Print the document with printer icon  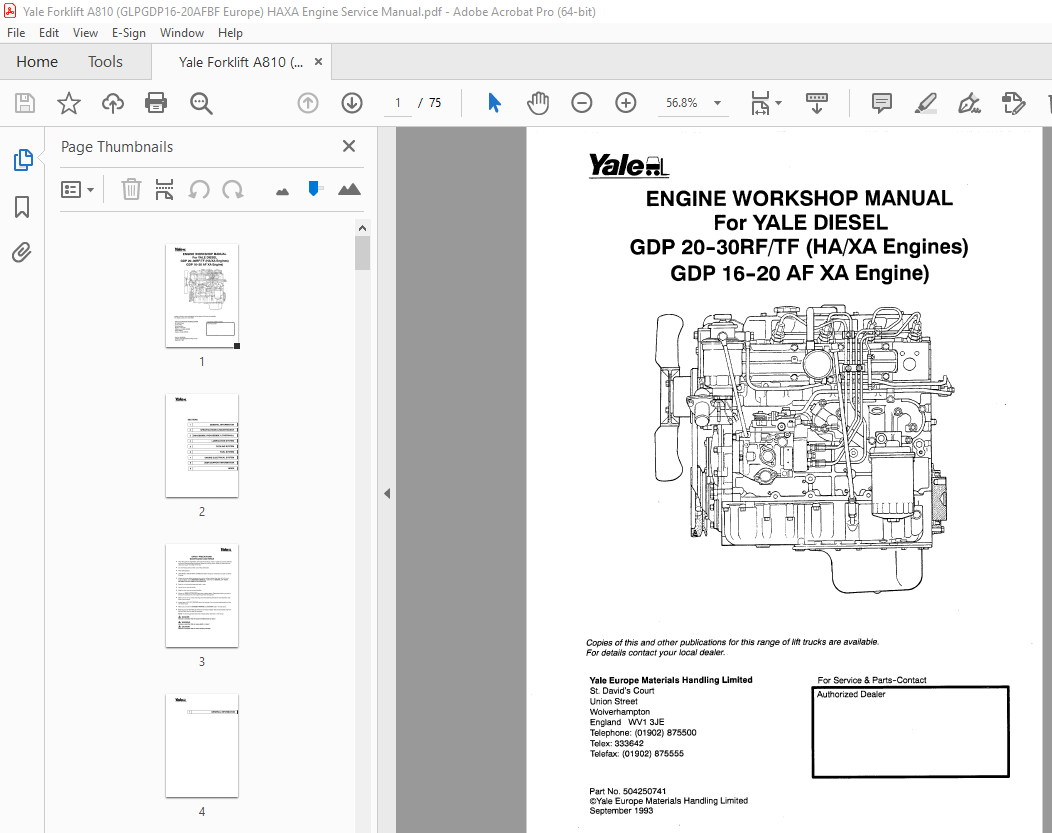point(156,103)
